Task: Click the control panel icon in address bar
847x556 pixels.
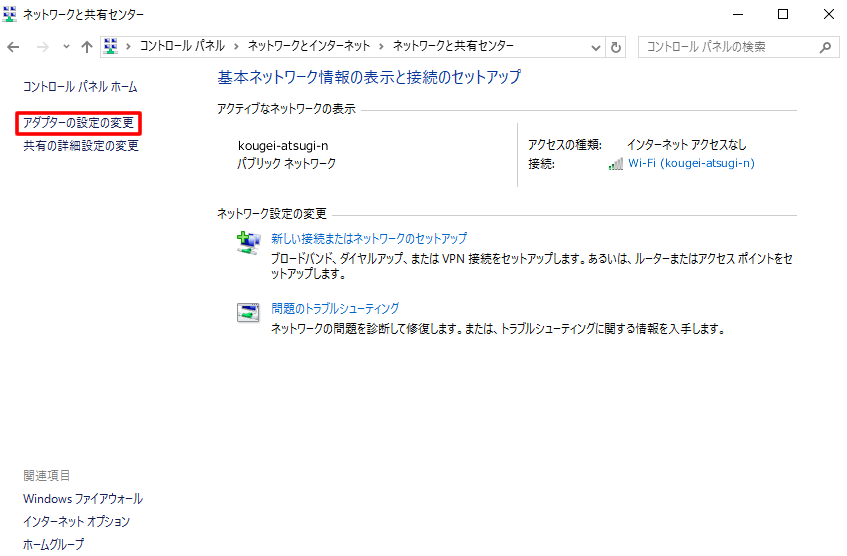Action: click(111, 46)
